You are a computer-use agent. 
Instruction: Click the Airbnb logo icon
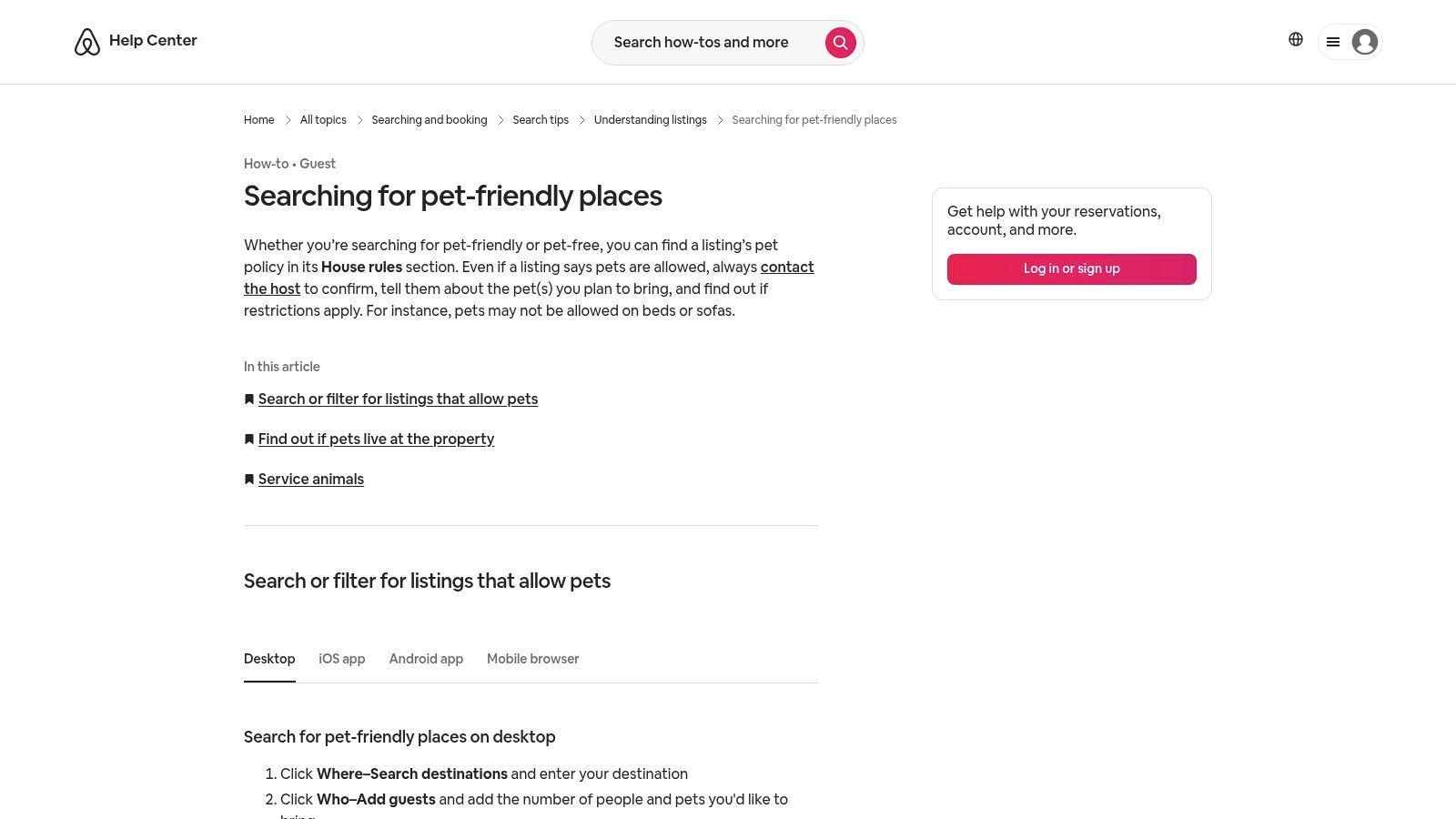(x=87, y=41)
